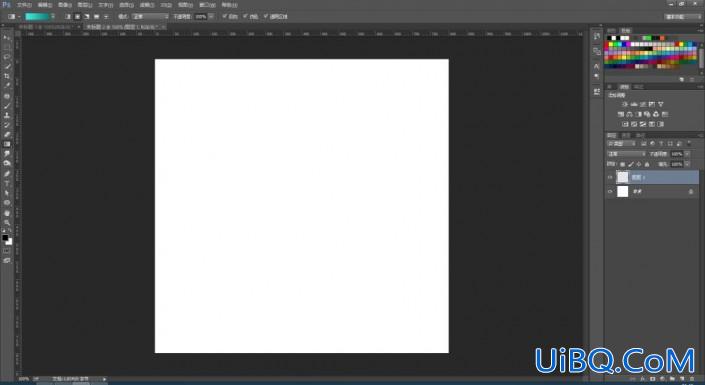Open the gradient Mode dropdown in options bar

click(x=150, y=17)
